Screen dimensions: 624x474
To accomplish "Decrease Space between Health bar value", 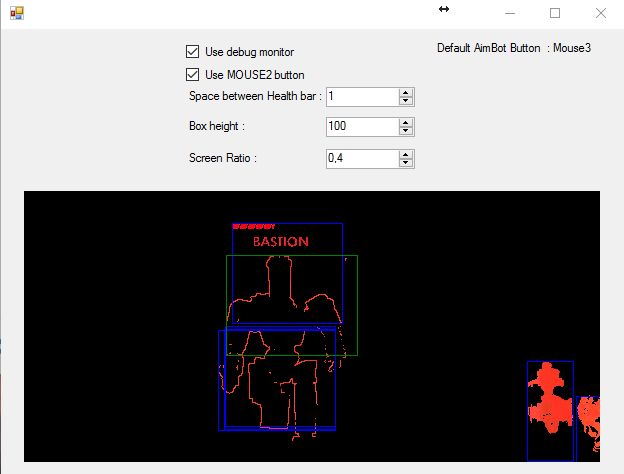I will tap(406, 101).
